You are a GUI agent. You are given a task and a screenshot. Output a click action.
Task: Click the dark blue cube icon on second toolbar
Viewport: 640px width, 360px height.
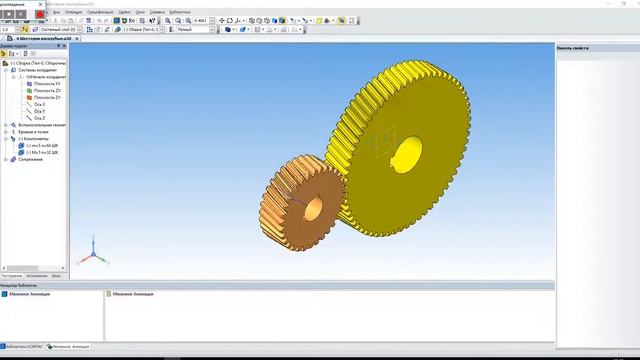click(228, 29)
